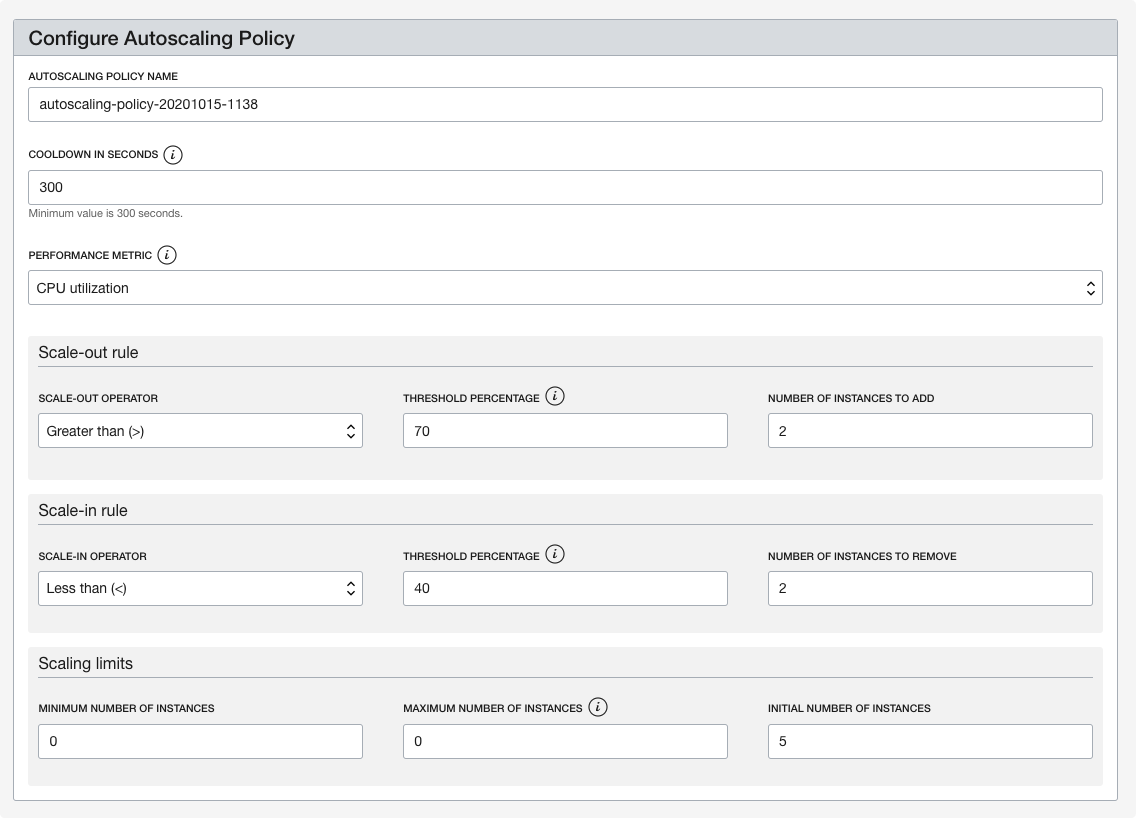Viewport: 1136px width, 818px height.
Task: Click the Autoscaling Policy Name field
Action: pos(565,104)
